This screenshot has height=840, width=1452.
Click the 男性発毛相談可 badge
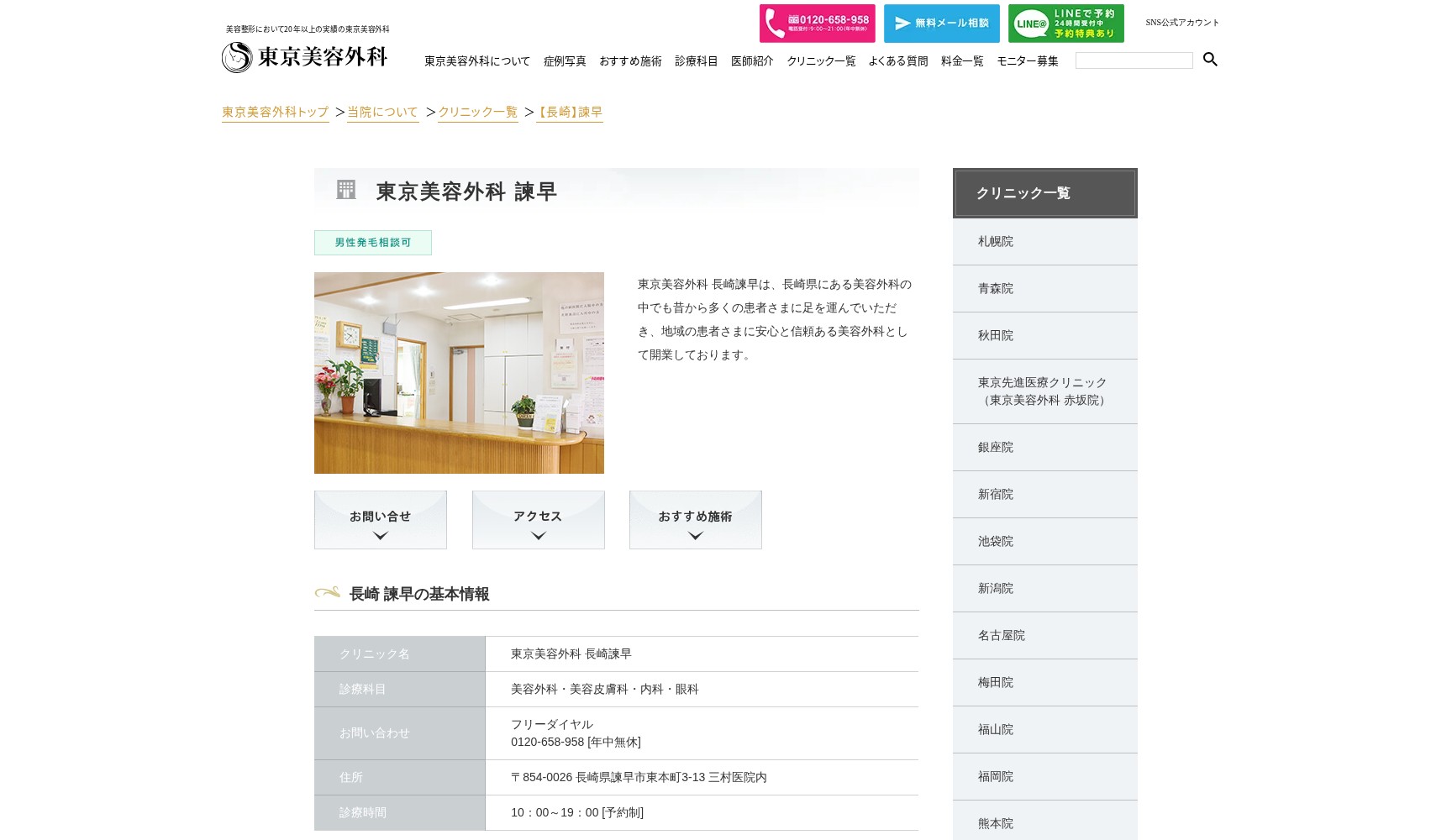pos(373,243)
